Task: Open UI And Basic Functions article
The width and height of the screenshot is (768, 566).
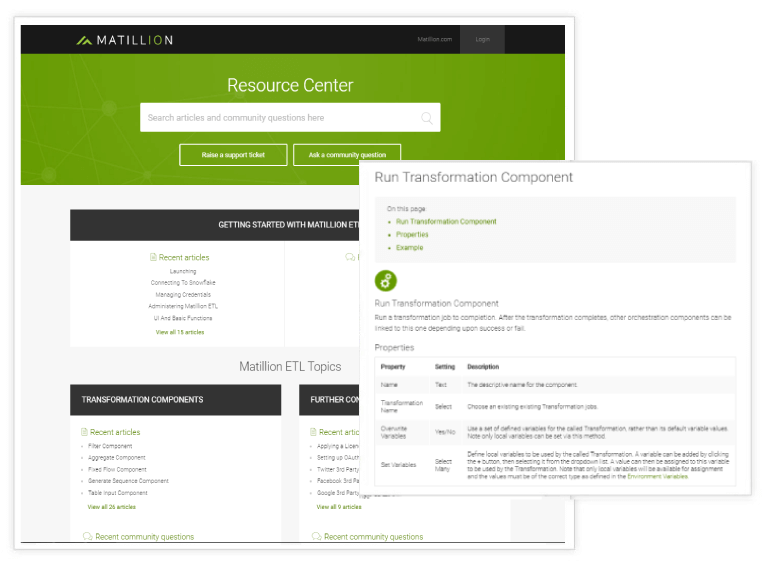Action: [183, 318]
